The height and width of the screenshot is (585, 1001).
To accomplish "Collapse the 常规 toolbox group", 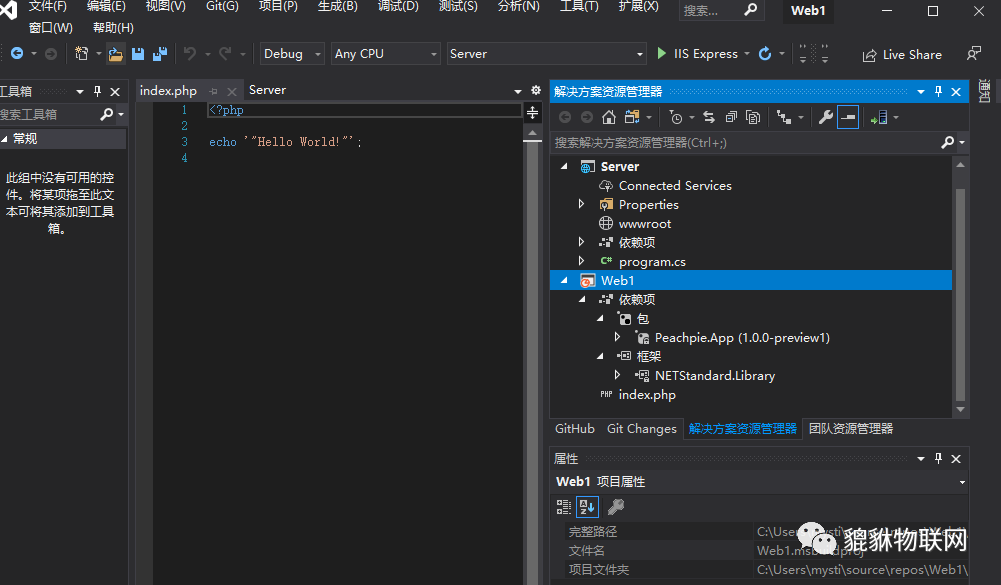I will [4, 139].
